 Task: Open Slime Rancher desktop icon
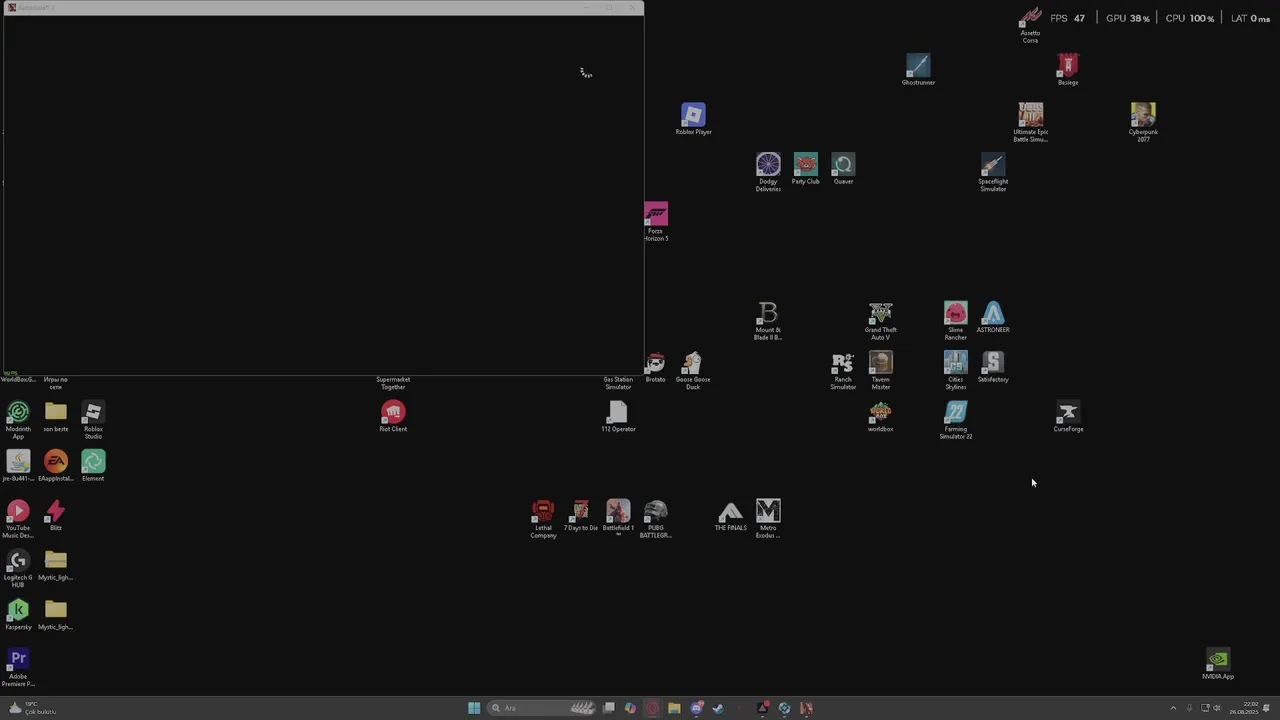click(x=956, y=321)
